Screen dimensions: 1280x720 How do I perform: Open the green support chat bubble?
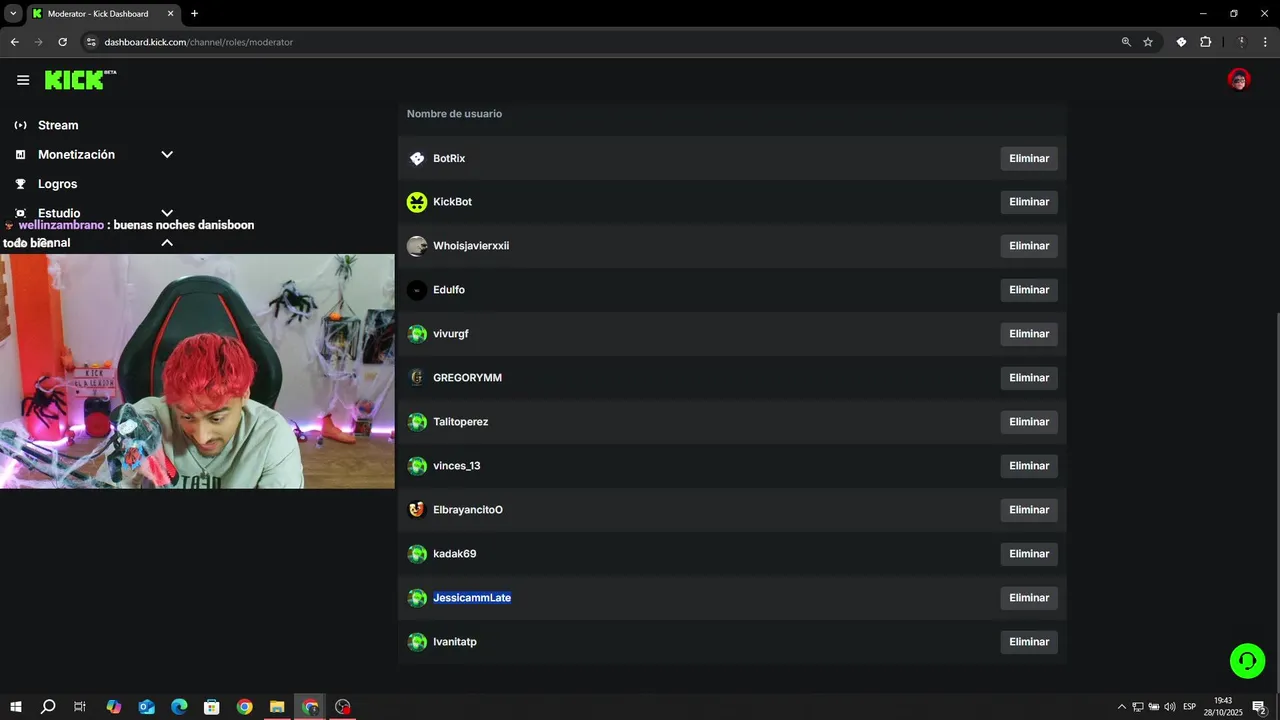click(1247, 661)
